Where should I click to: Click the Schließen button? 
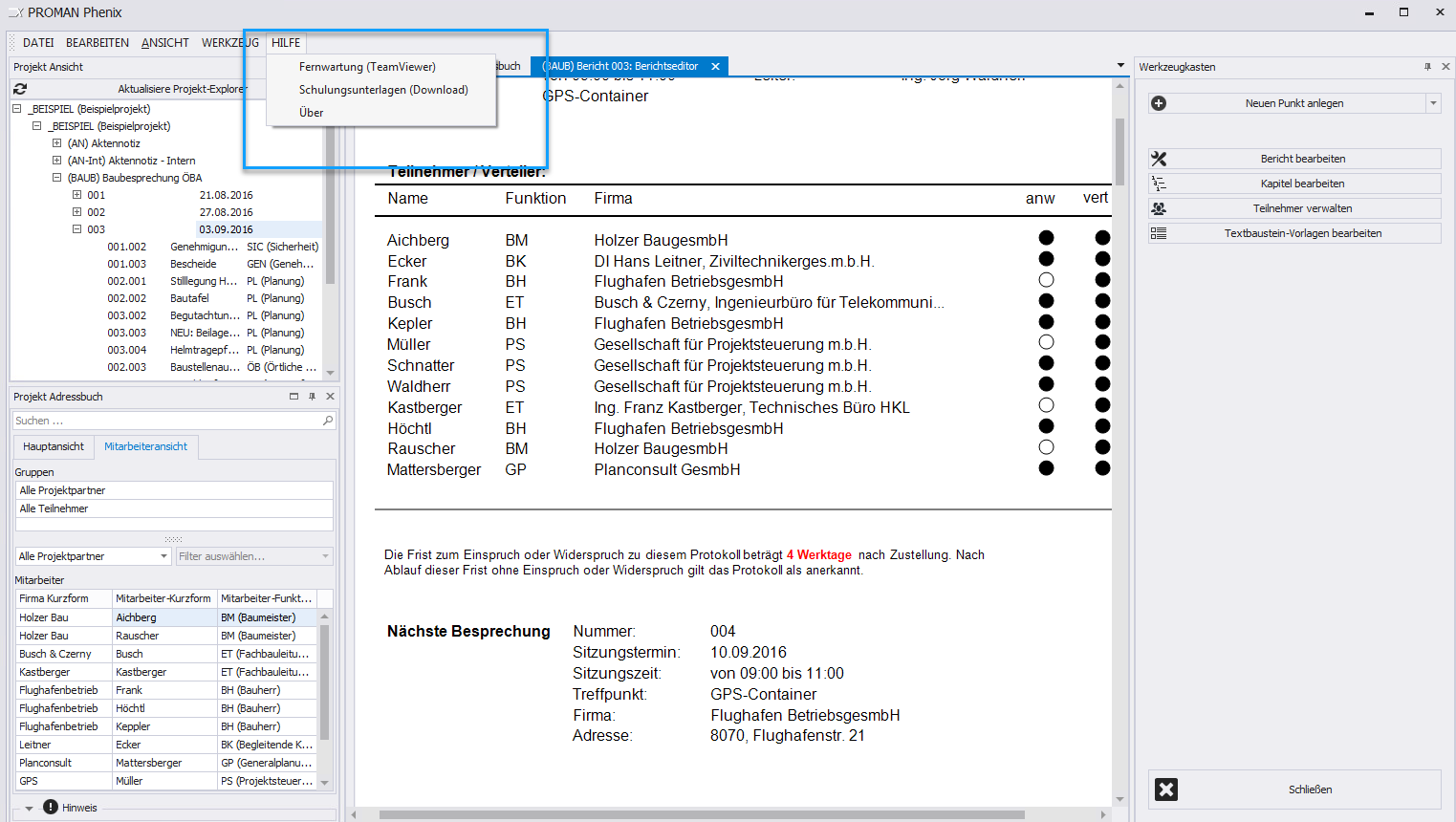point(1294,790)
